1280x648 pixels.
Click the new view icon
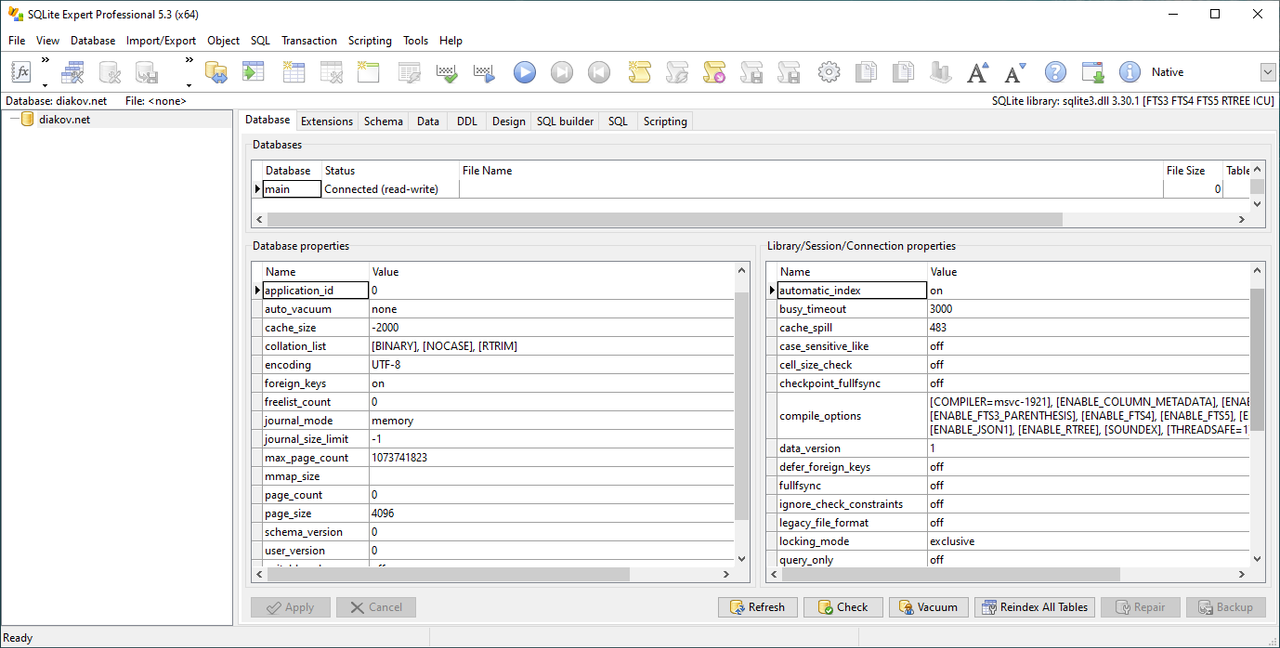pos(369,72)
